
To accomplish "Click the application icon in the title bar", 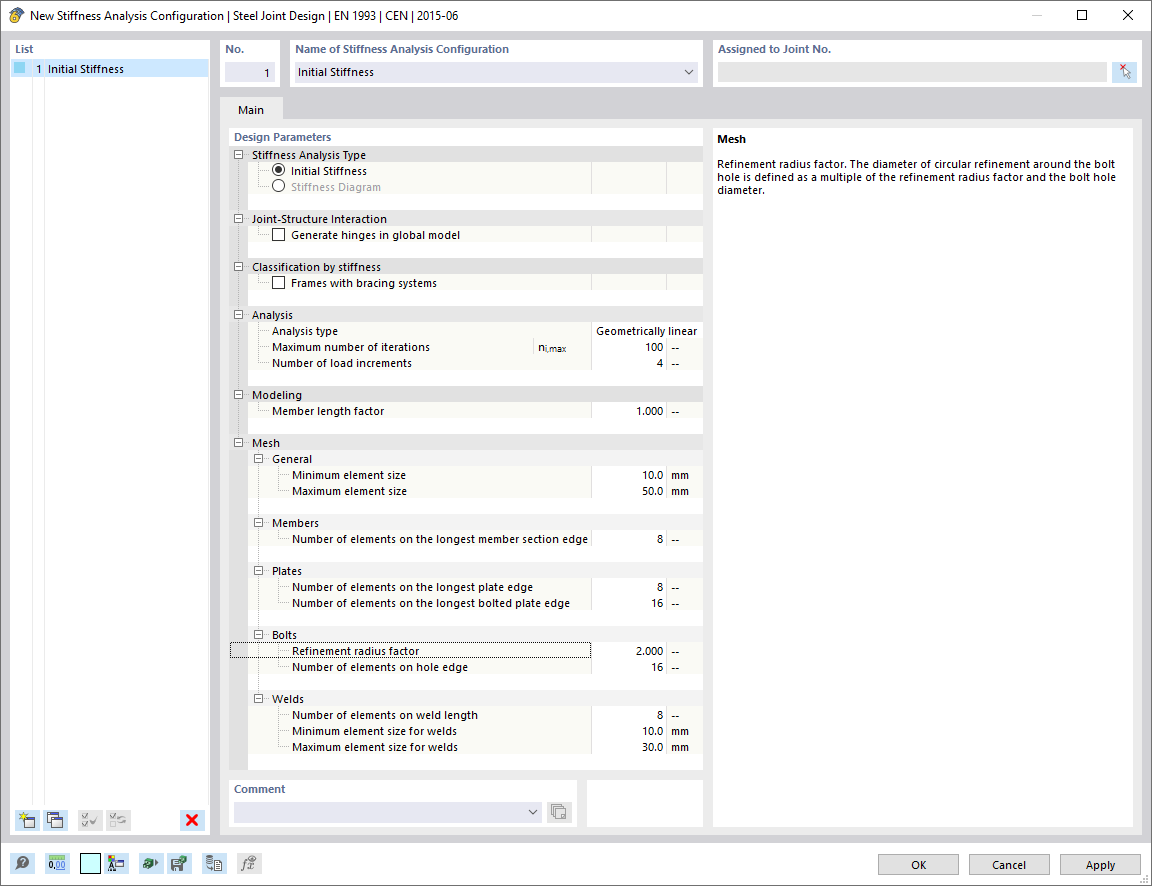I will coord(15,15).
